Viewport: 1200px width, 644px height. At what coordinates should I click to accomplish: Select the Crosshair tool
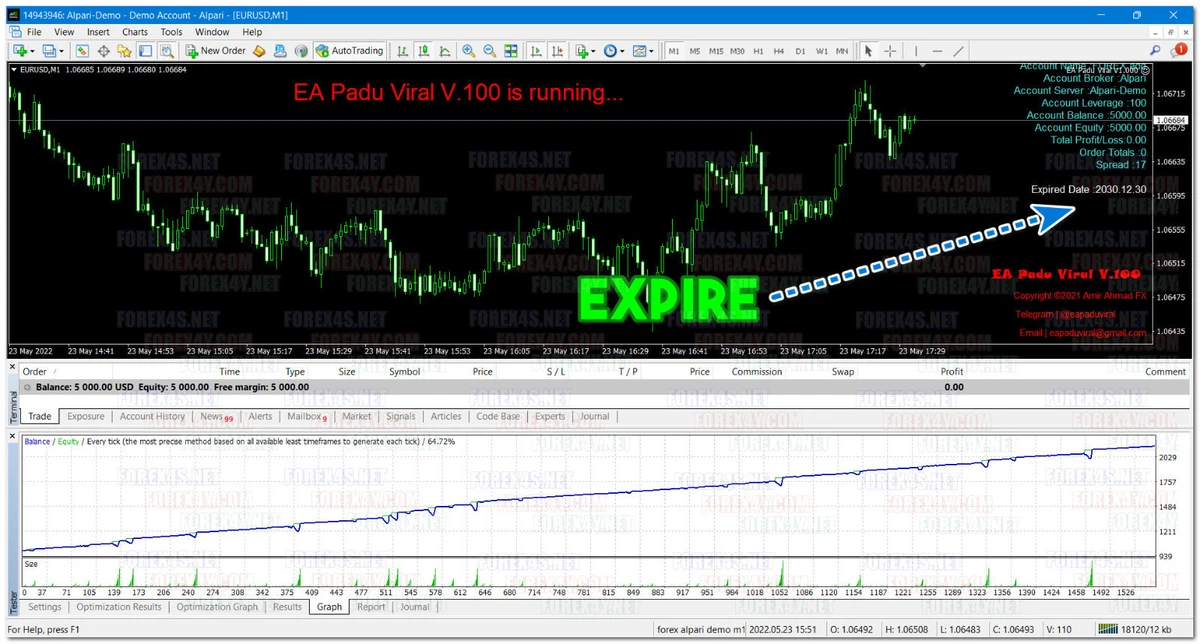(890, 51)
